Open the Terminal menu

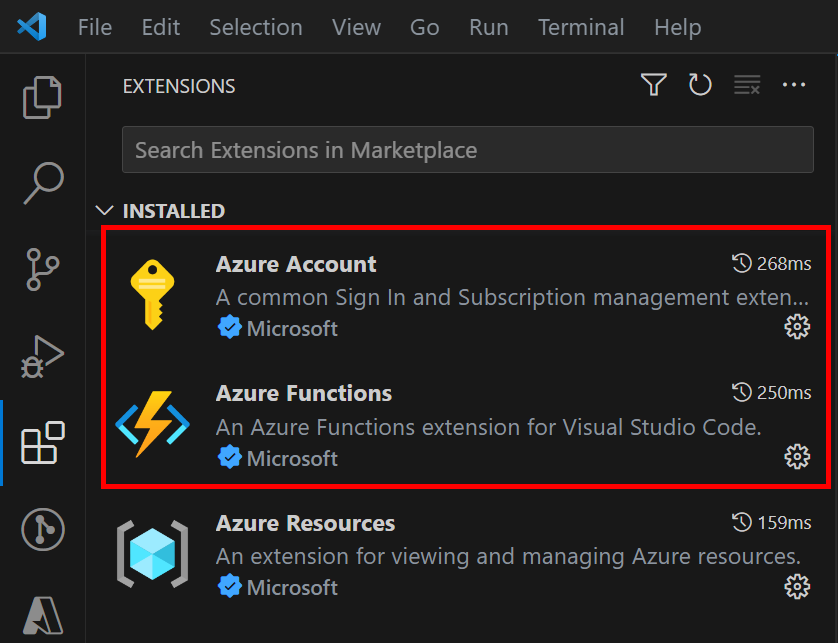tap(581, 27)
